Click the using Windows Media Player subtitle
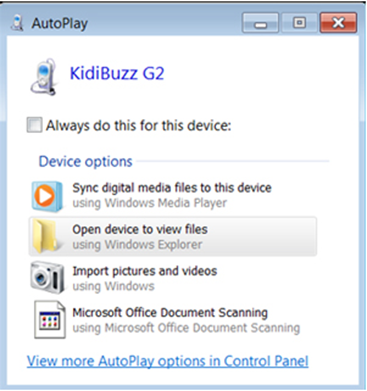 point(150,203)
